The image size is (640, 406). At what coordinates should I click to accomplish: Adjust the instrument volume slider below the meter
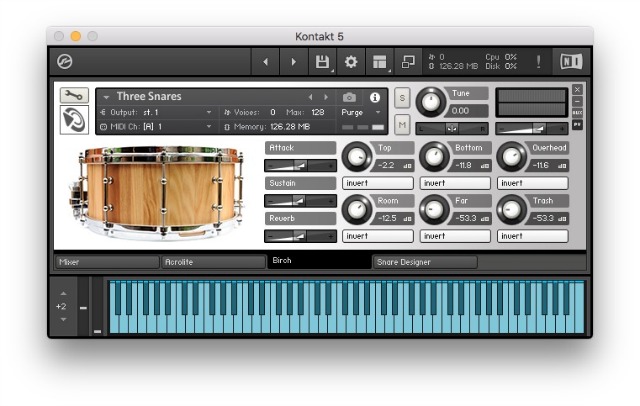[532, 129]
